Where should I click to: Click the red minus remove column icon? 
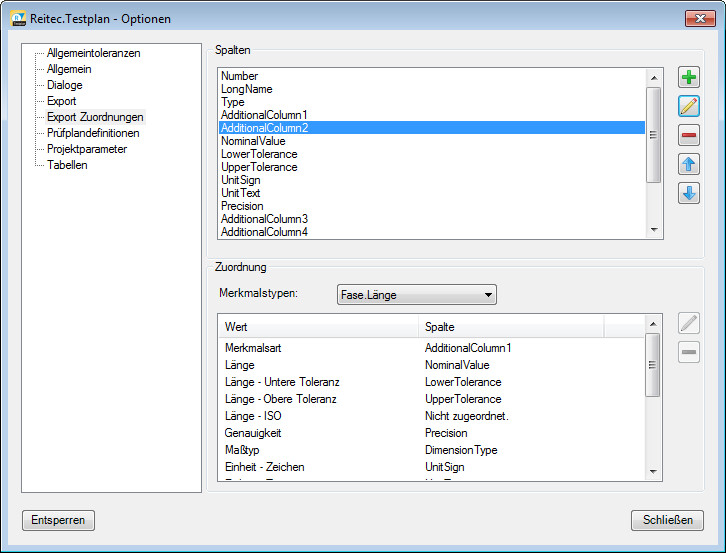689,136
